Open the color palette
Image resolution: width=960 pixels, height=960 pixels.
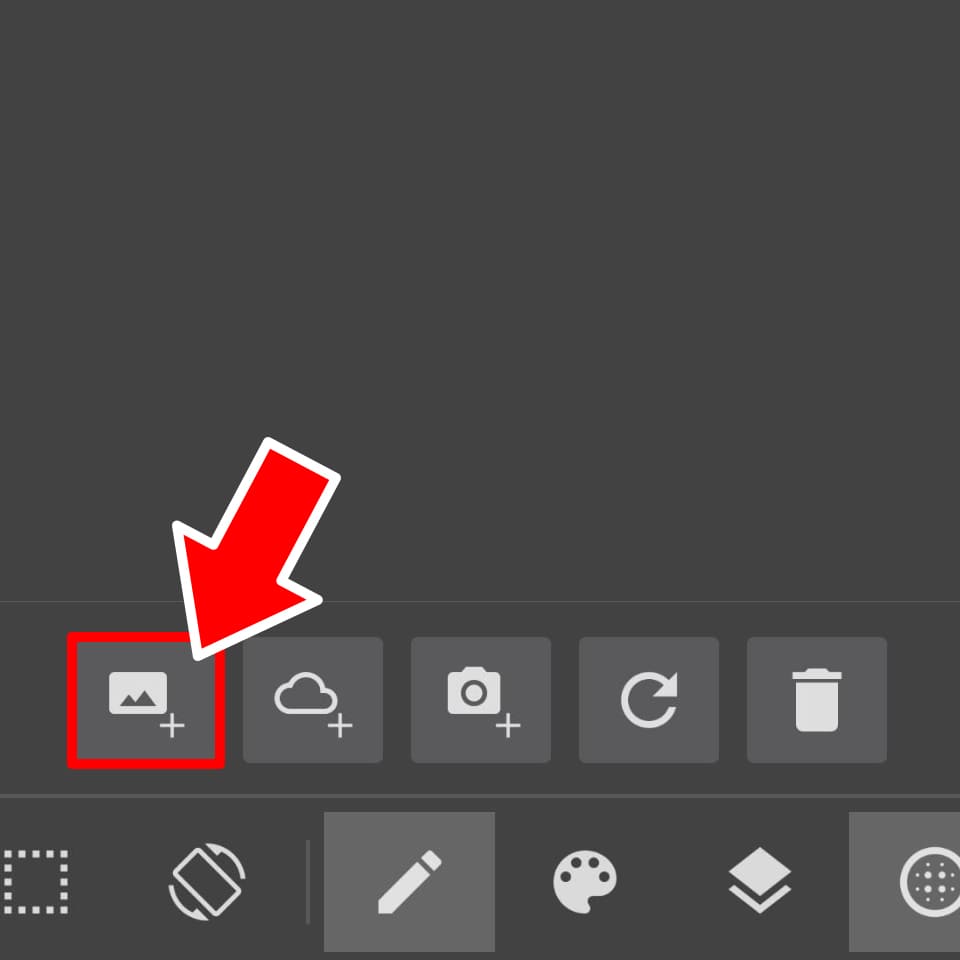click(x=585, y=882)
